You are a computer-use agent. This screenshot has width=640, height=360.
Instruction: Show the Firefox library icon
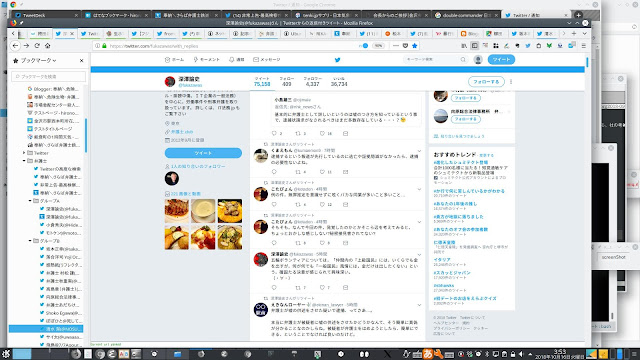tap(464, 46)
